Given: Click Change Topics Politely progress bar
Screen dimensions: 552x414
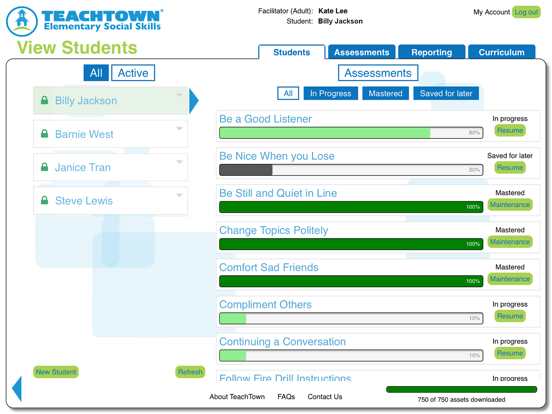Looking at the screenshot, I should pyautogui.click(x=351, y=244).
